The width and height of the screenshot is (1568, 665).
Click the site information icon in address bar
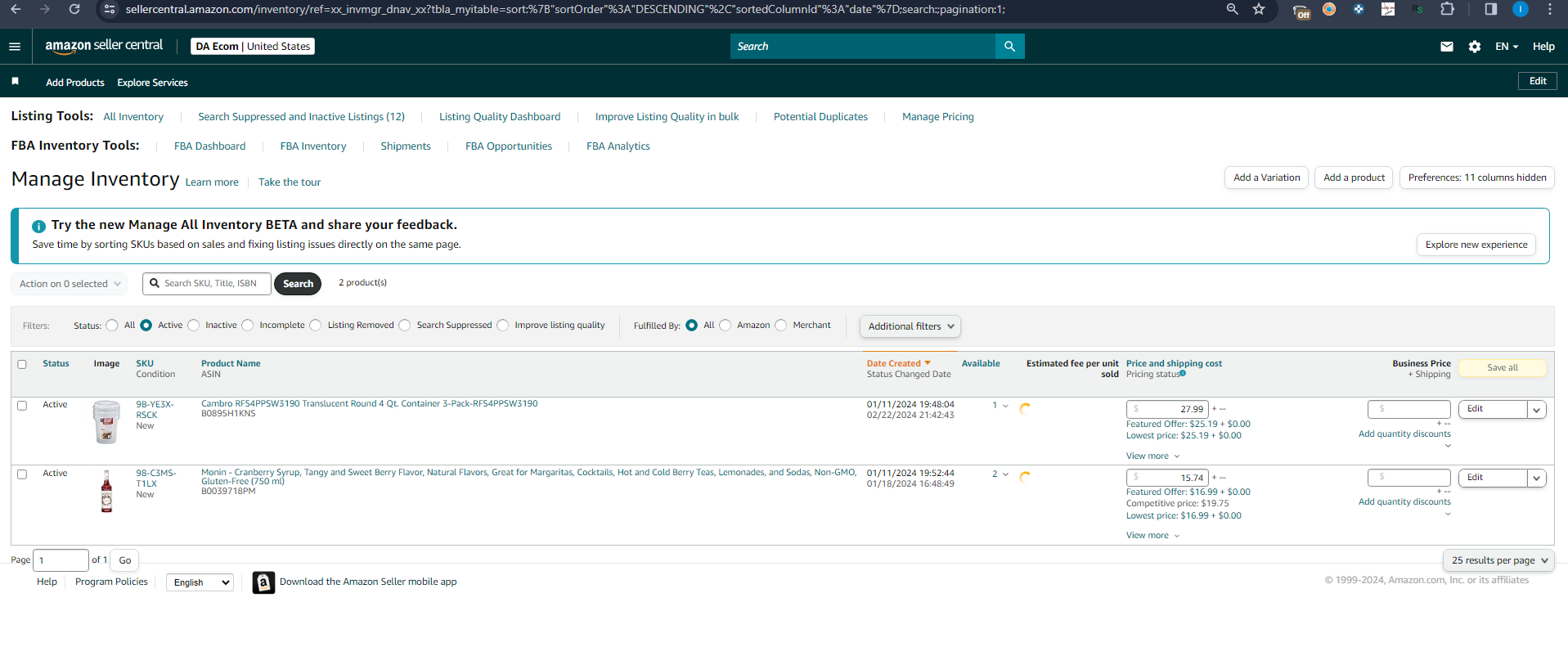point(110,9)
